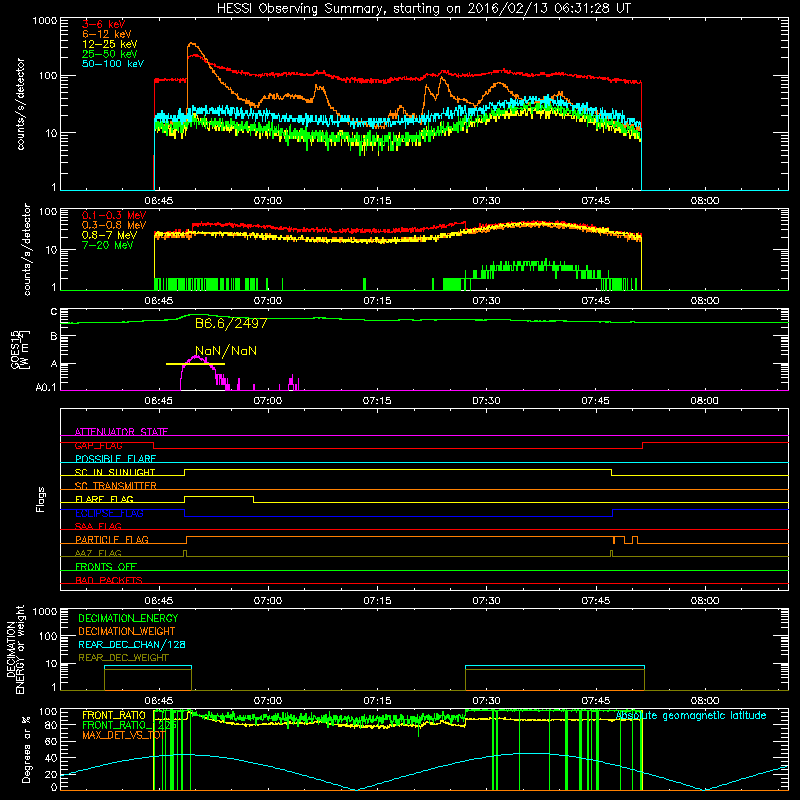Click the 0.1-0.3 MeV legend entry

click(114, 215)
